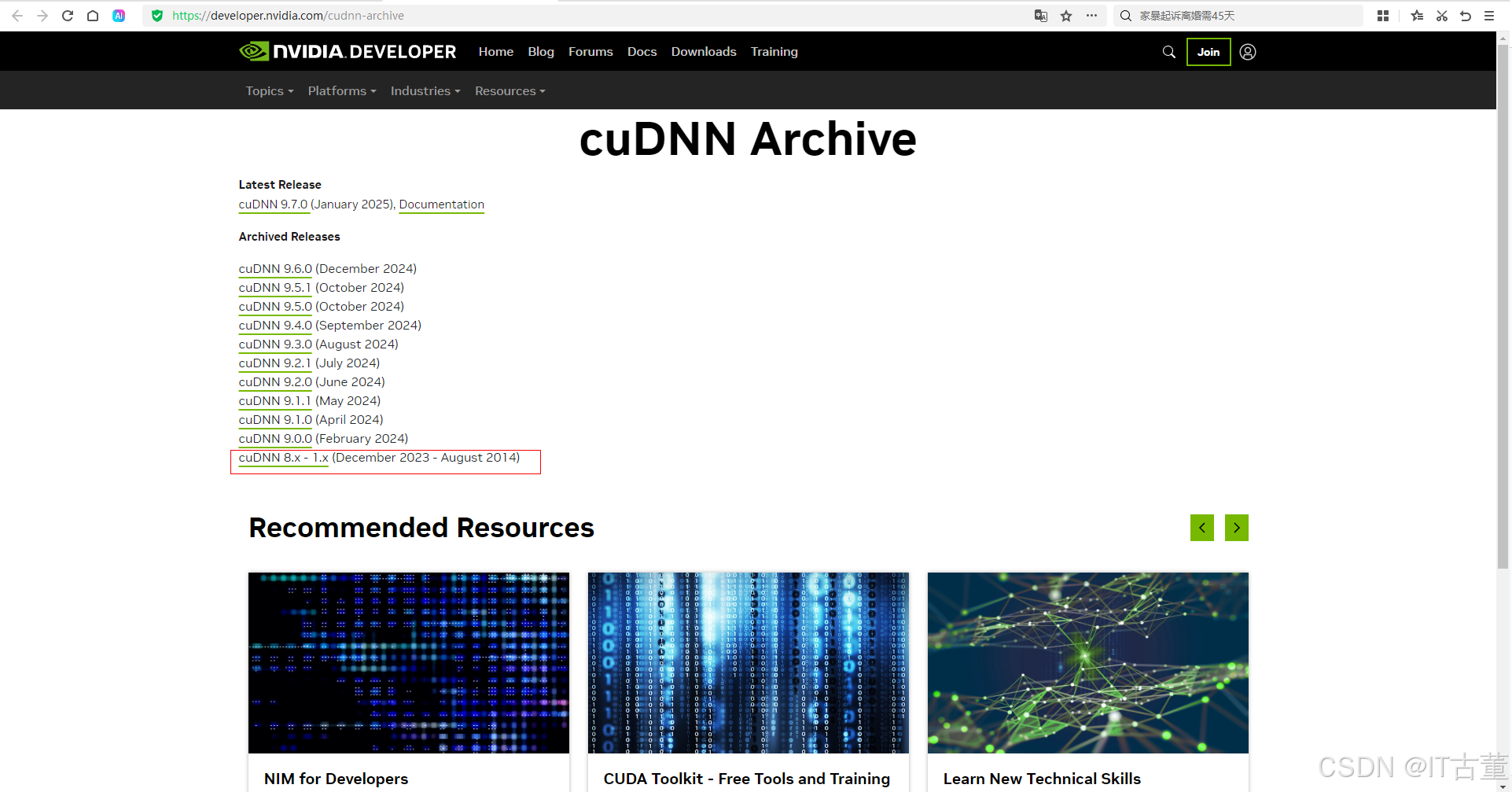Click the browser back arrow
1512x792 pixels.
(x=17, y=16)
